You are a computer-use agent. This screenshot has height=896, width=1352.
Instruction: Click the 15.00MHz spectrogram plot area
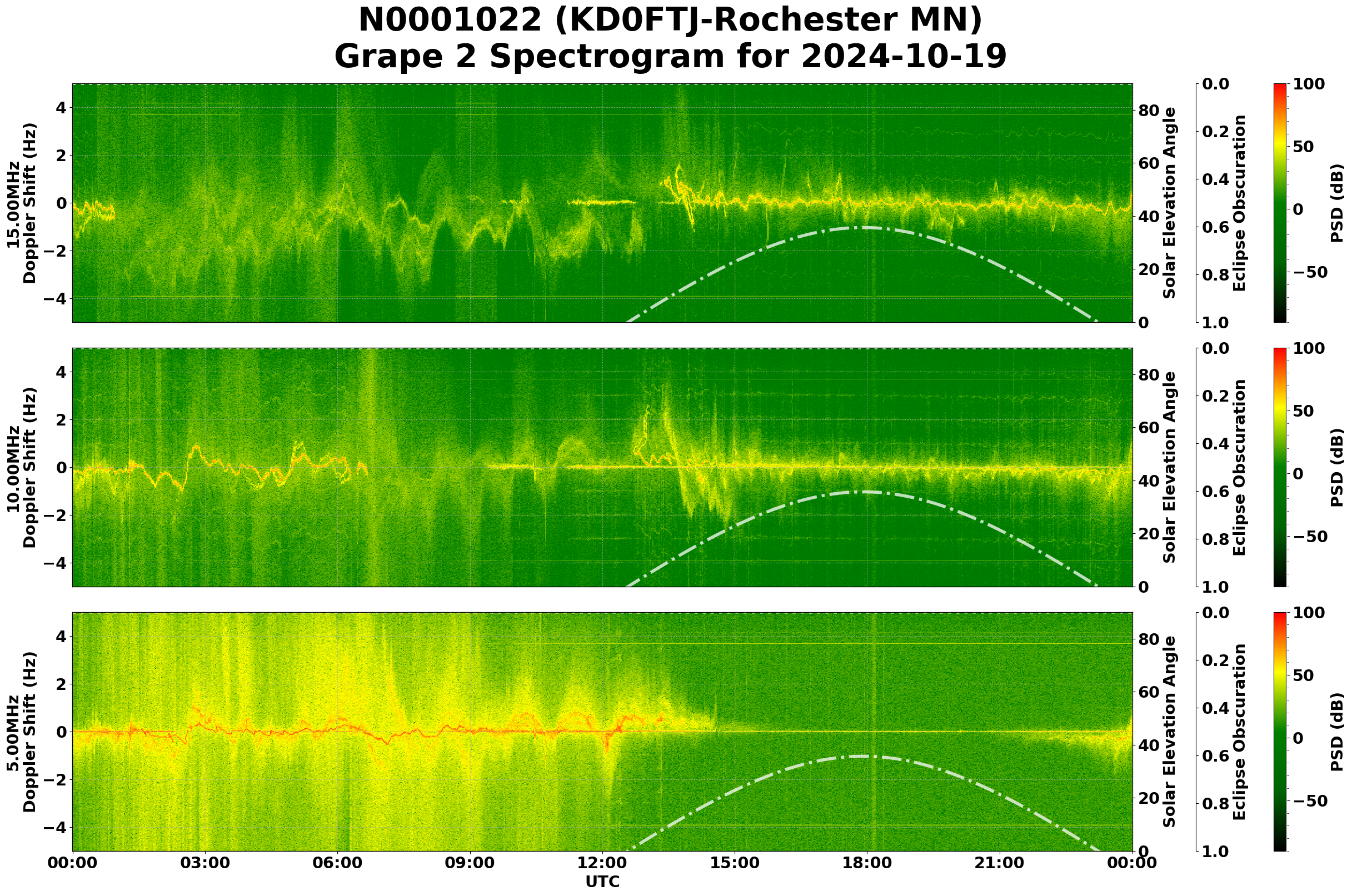pyautogui.click(x=602, y=203)
